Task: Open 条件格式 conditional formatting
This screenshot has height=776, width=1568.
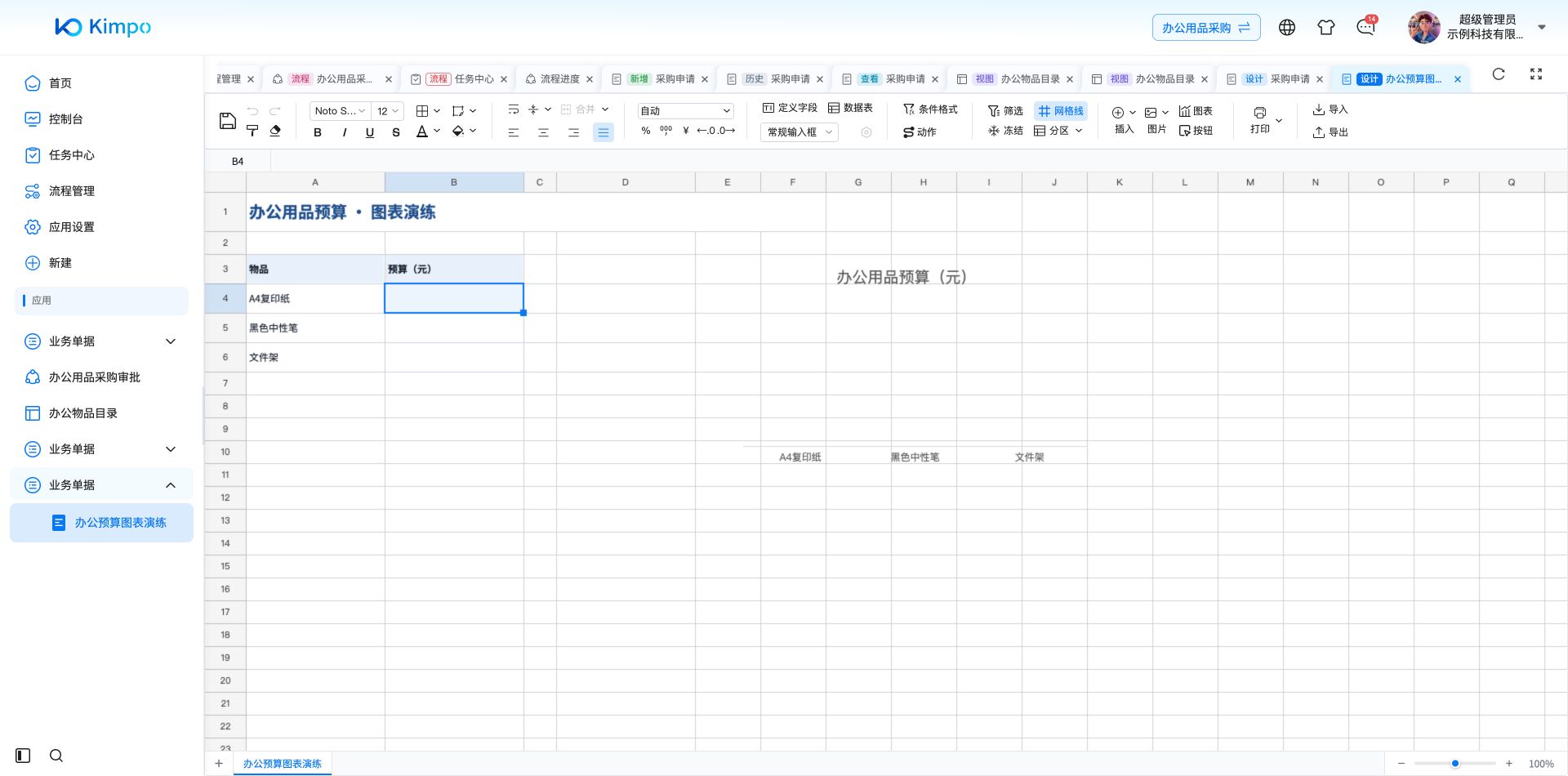Action: coord(930,109)
